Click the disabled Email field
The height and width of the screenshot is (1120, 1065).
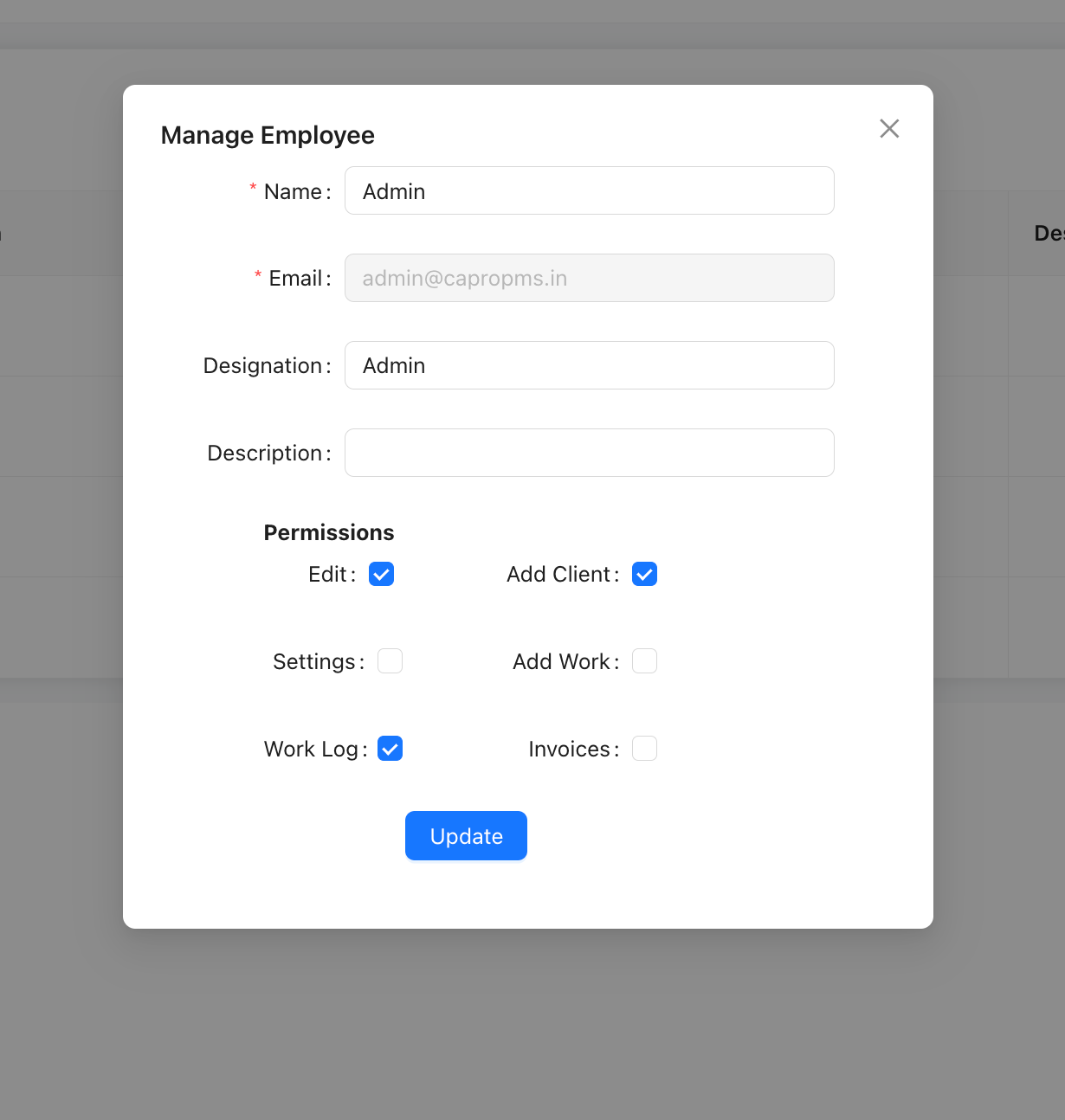(589, 279)
